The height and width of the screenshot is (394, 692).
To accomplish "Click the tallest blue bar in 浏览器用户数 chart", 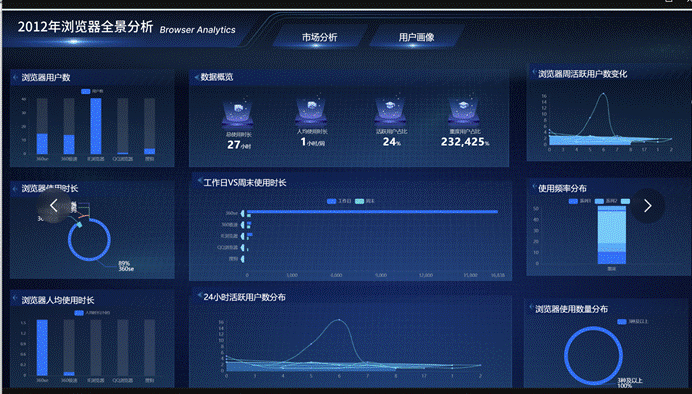I will 96,126.
